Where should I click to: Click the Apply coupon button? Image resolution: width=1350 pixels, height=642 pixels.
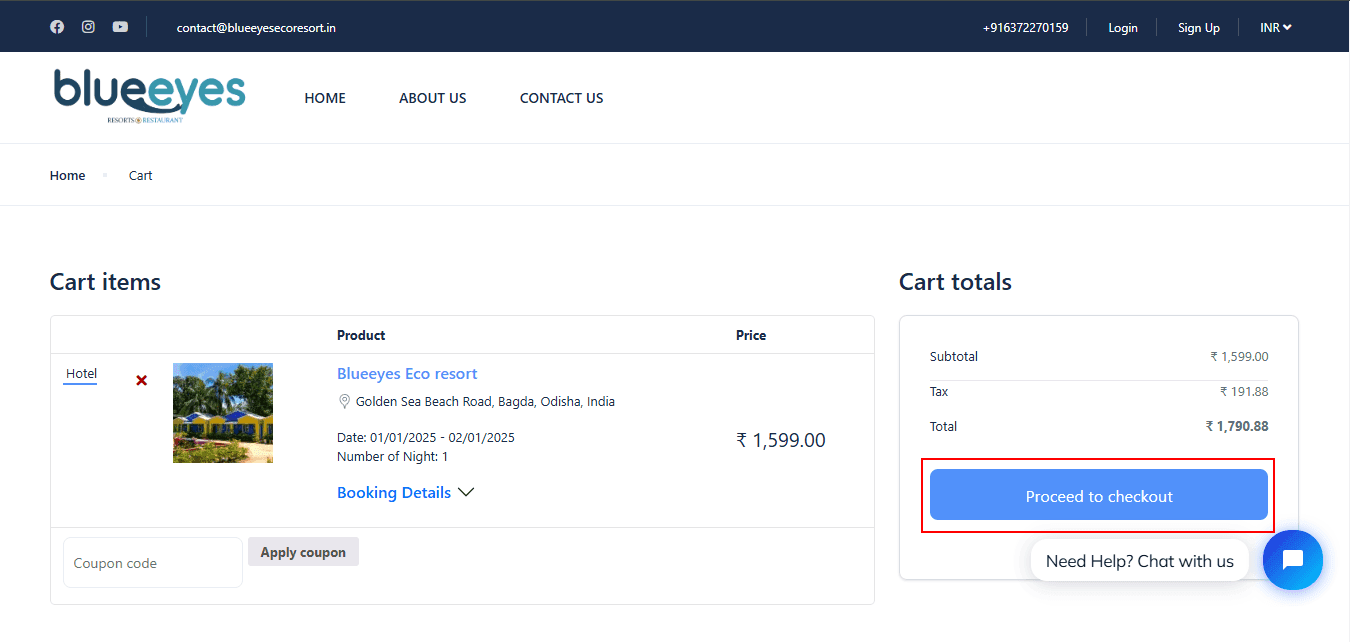(x=303, y=552)
